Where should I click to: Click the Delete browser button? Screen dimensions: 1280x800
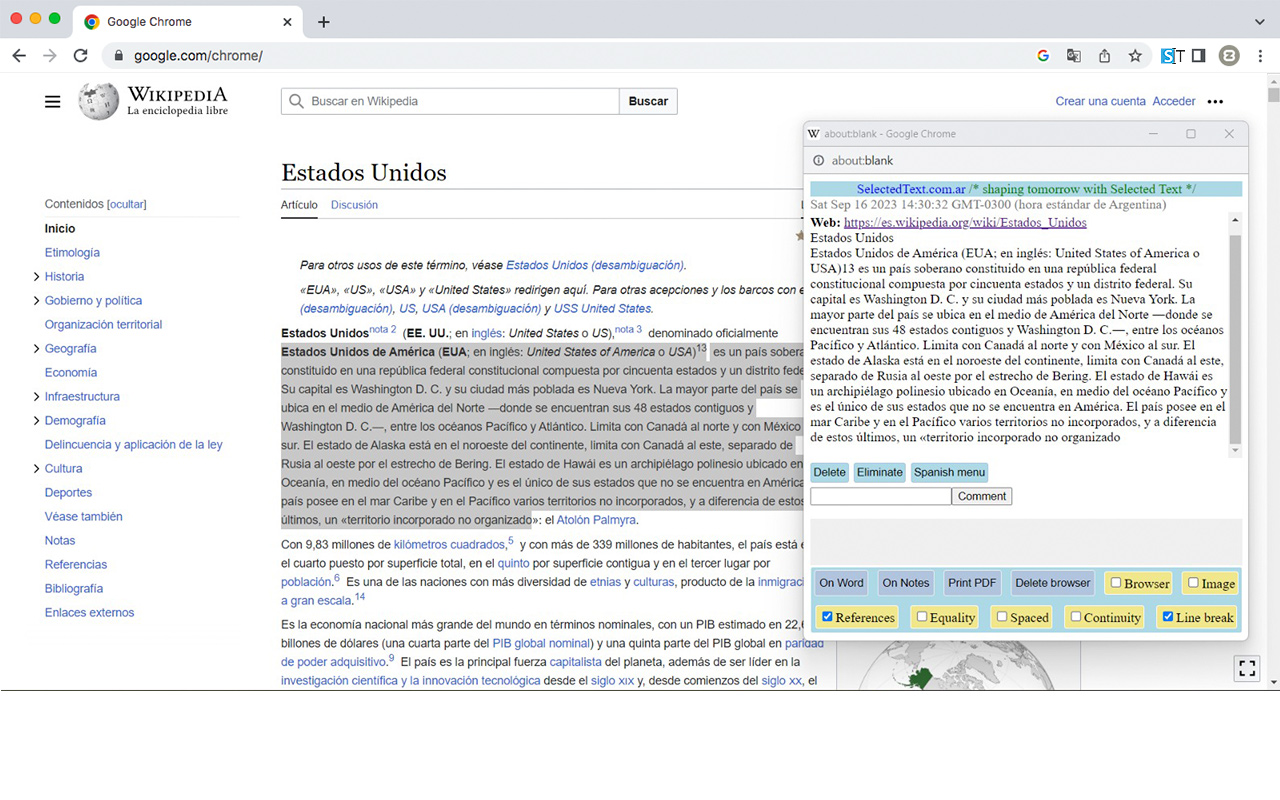click(x=1052, y=583)
